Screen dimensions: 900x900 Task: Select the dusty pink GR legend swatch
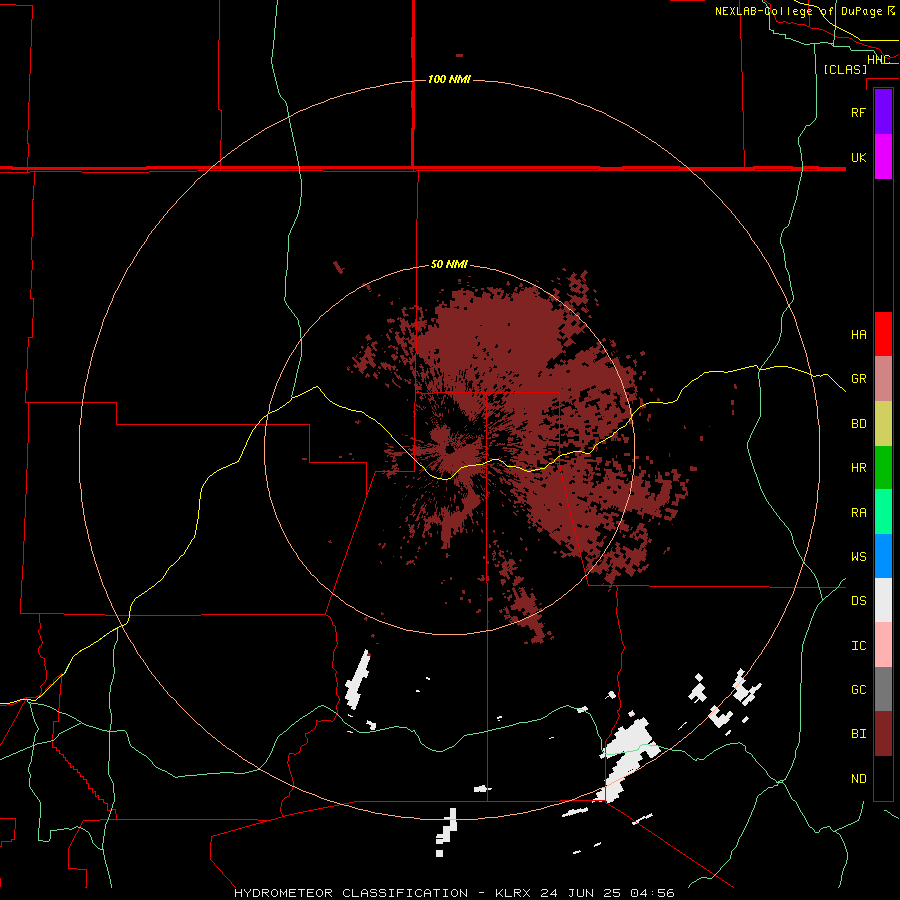(883, 379)
